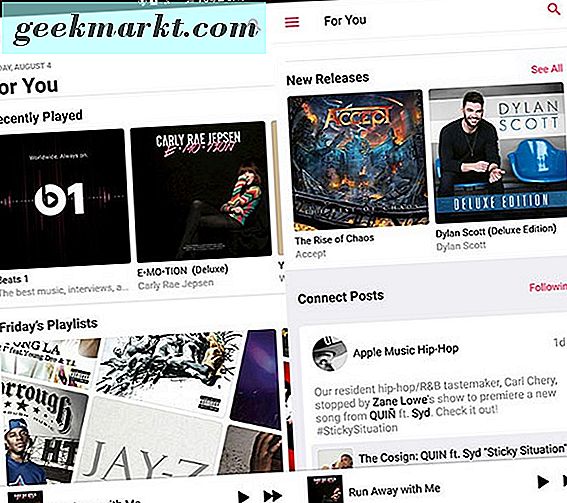Open Friday's Playlists collage artwork

[x=141, y=405]
